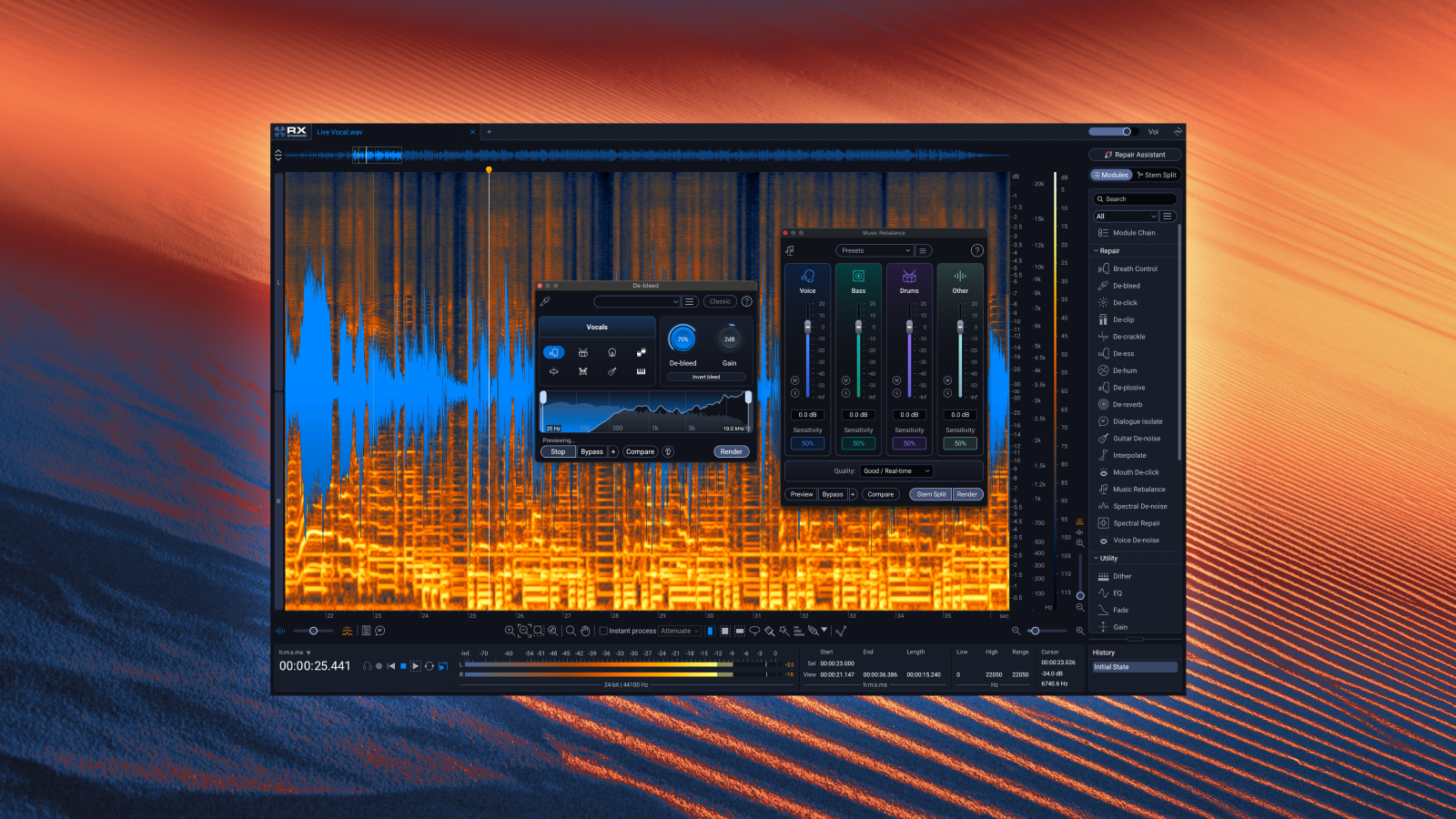Image resolution: width=1456 pixels, height=819 pixels.
Task: Open the All module filter dropdown
Action: pyautogui.click(x=1126, y=216)
